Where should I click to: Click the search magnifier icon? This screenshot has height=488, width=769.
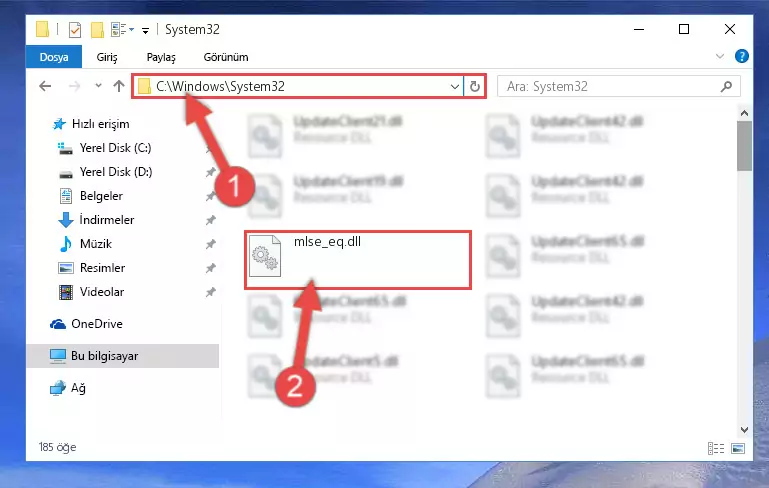pyautogui.click(x=726, y=87)
